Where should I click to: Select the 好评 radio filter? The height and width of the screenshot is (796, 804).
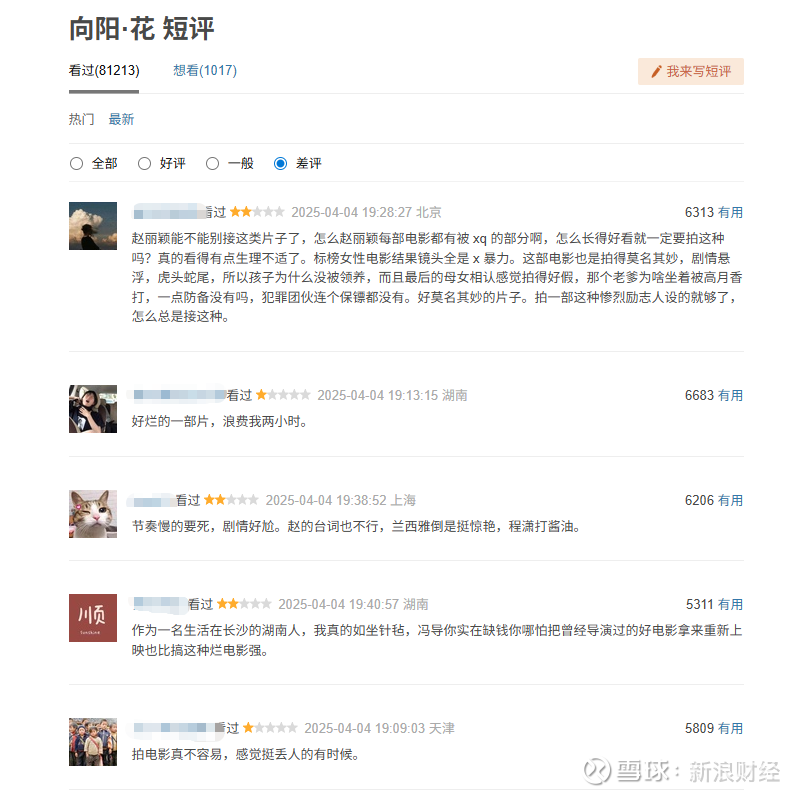[x=145, y=164]
